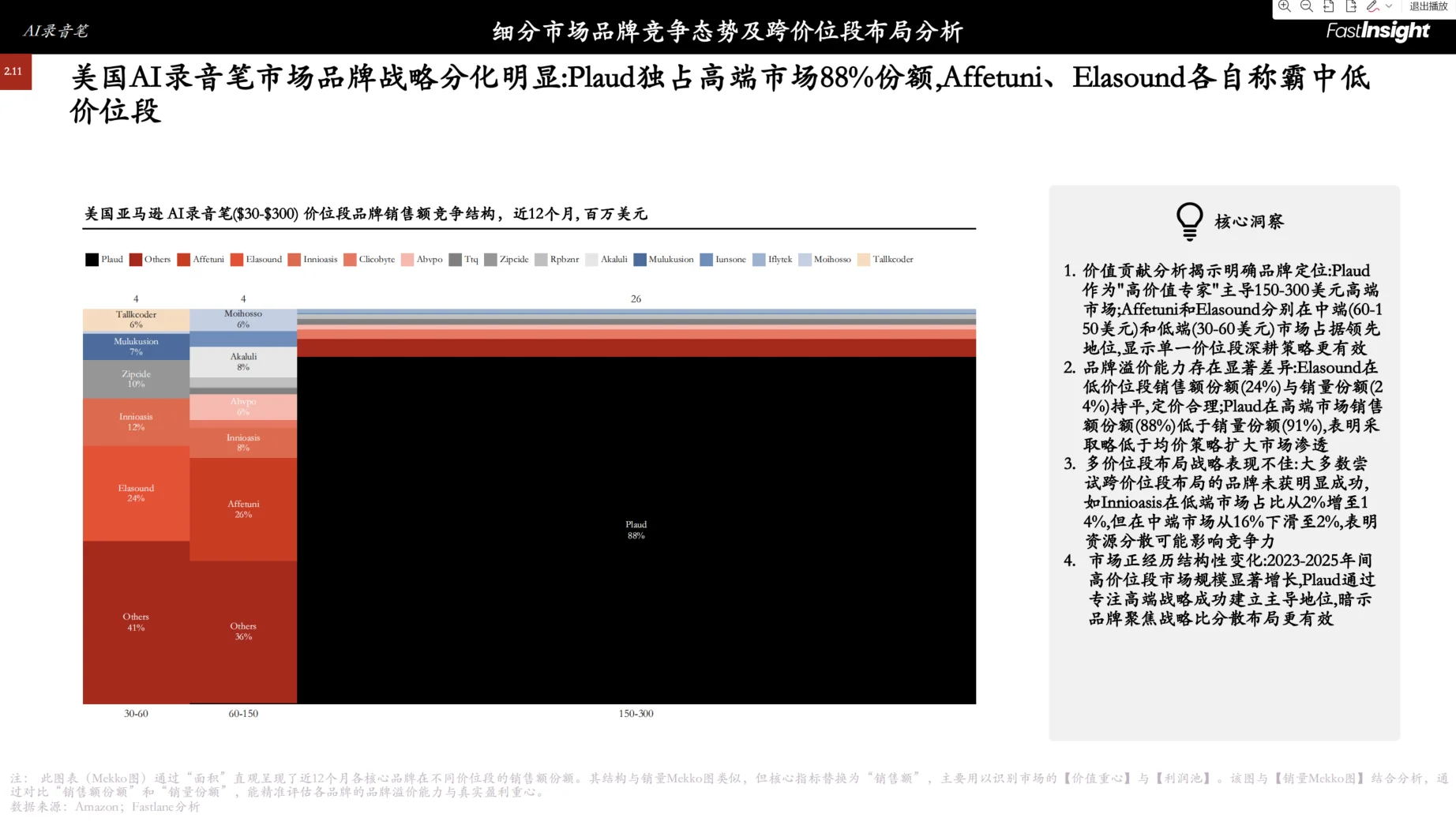Click the Affetuni legend color swatch
The image size is (1456, 829).
[184, 260]
